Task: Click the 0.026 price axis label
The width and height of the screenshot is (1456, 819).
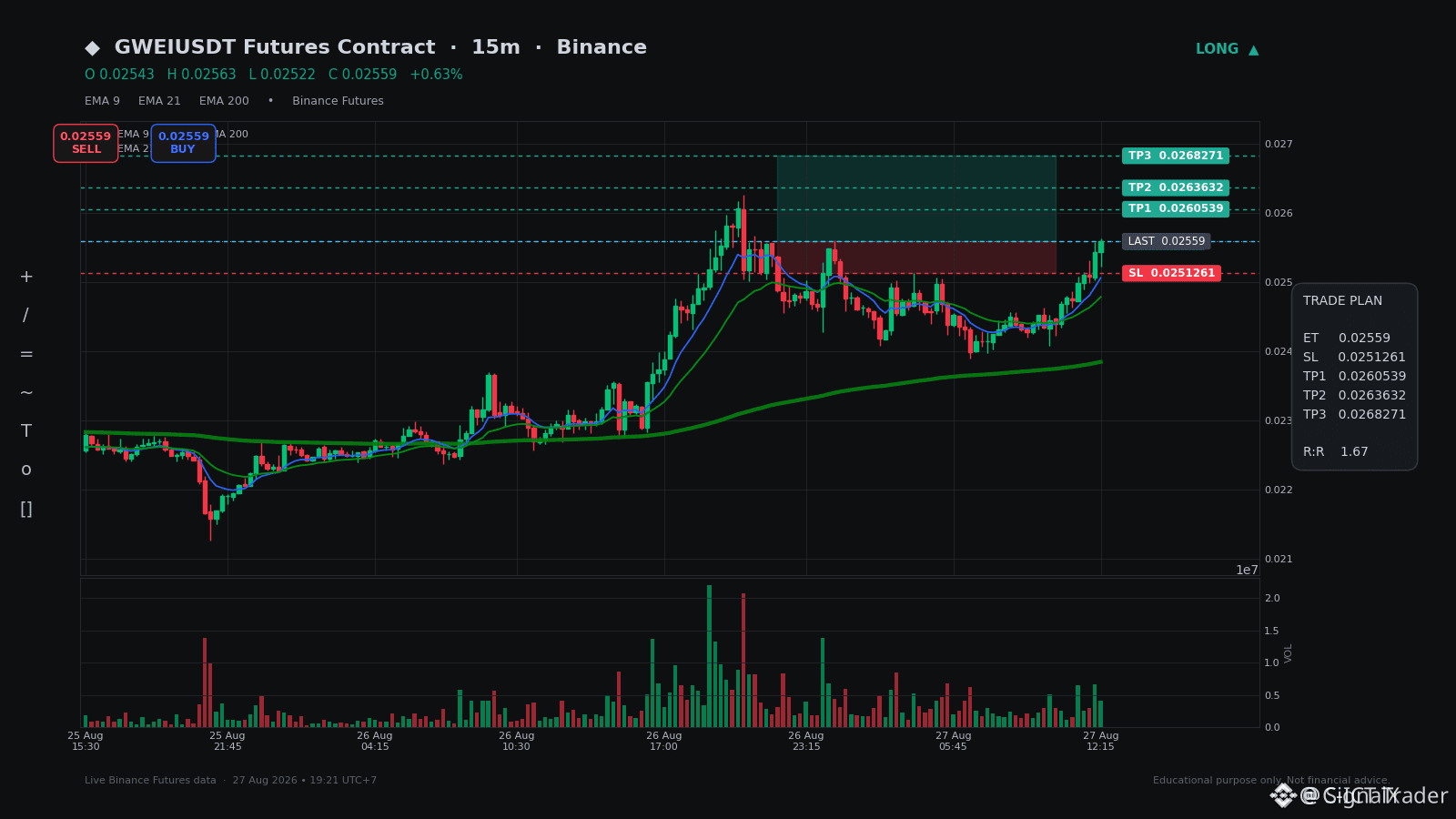Action: pyautogui.click(x=1279, y=213)
